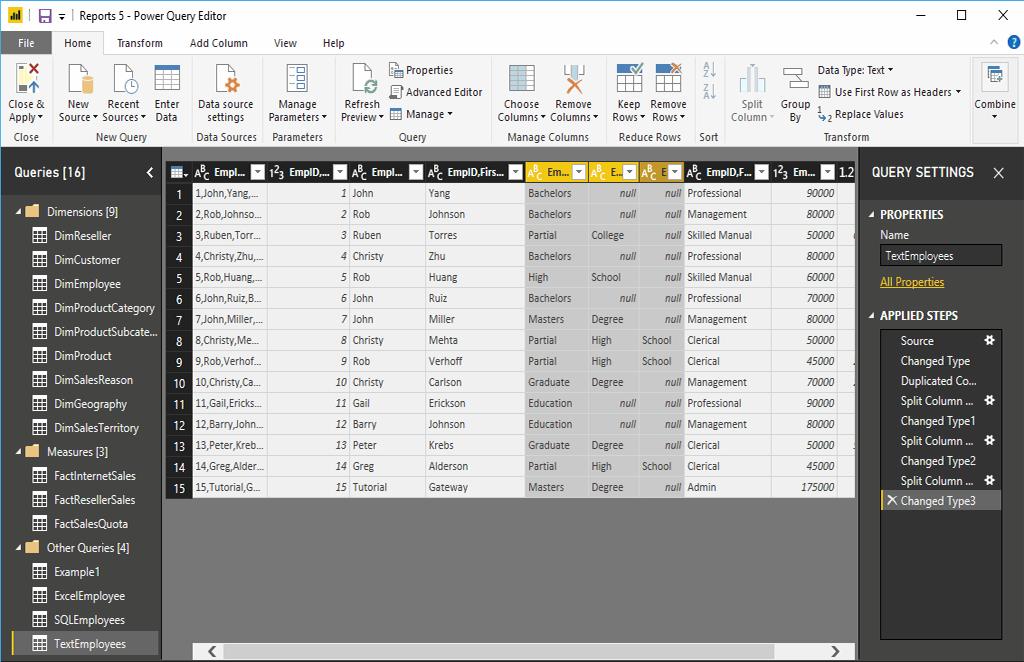
Task: Sort the column in ascending order
Action: 709,70
